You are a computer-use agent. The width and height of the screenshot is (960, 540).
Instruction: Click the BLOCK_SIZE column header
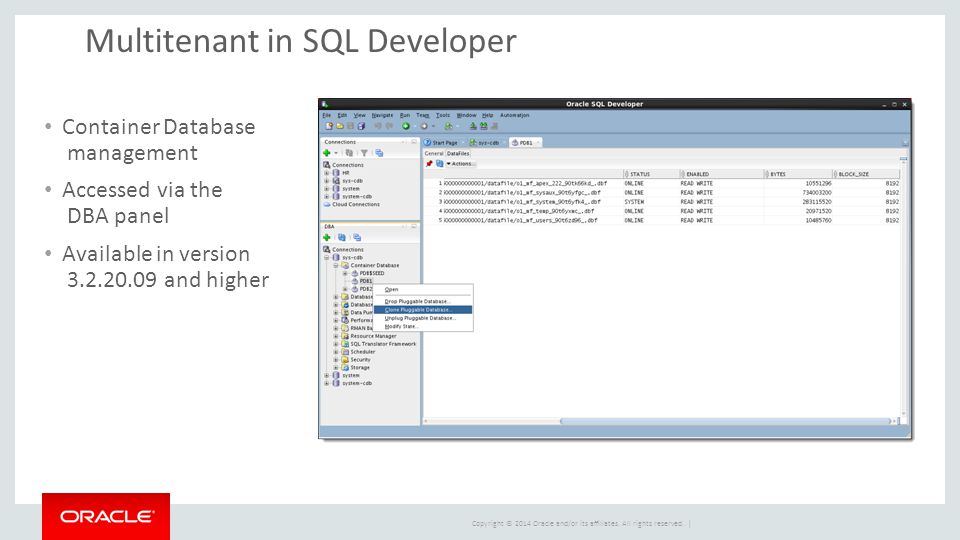click(866, 174)
